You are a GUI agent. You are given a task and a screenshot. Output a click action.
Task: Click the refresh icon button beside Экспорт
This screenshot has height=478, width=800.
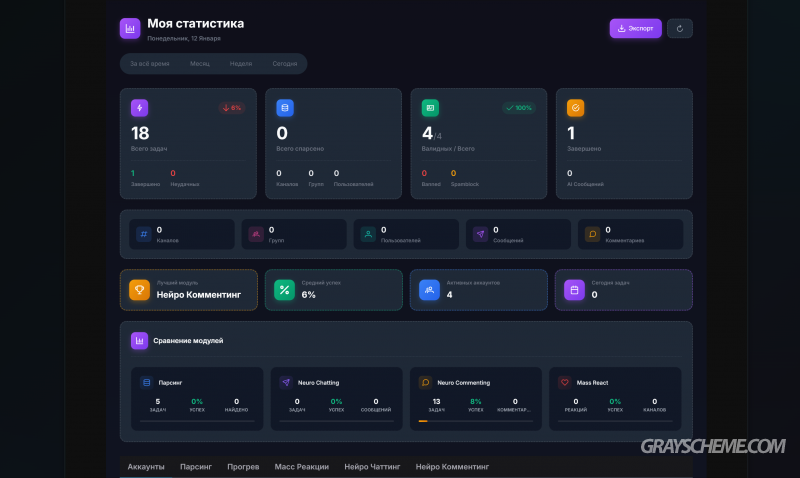pos(680,28)
